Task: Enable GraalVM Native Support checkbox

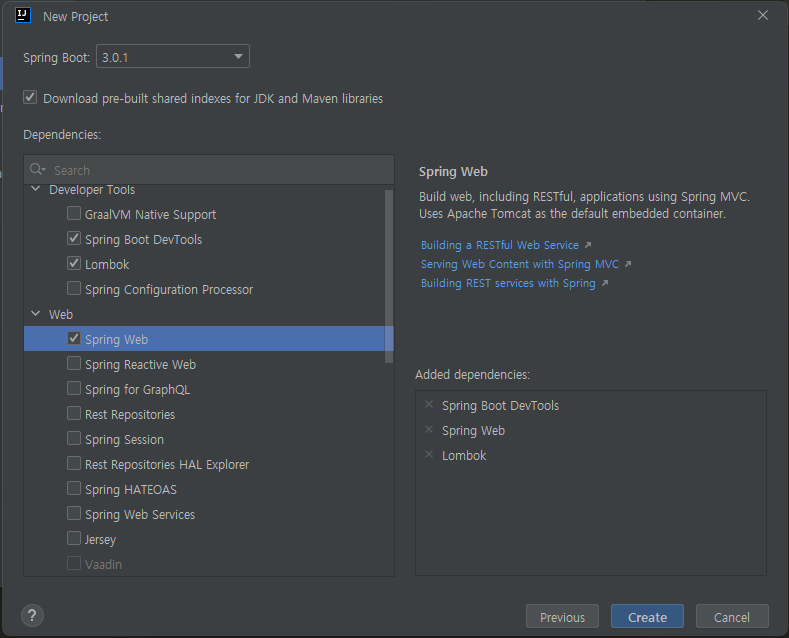Action: [x=74, y=213]
